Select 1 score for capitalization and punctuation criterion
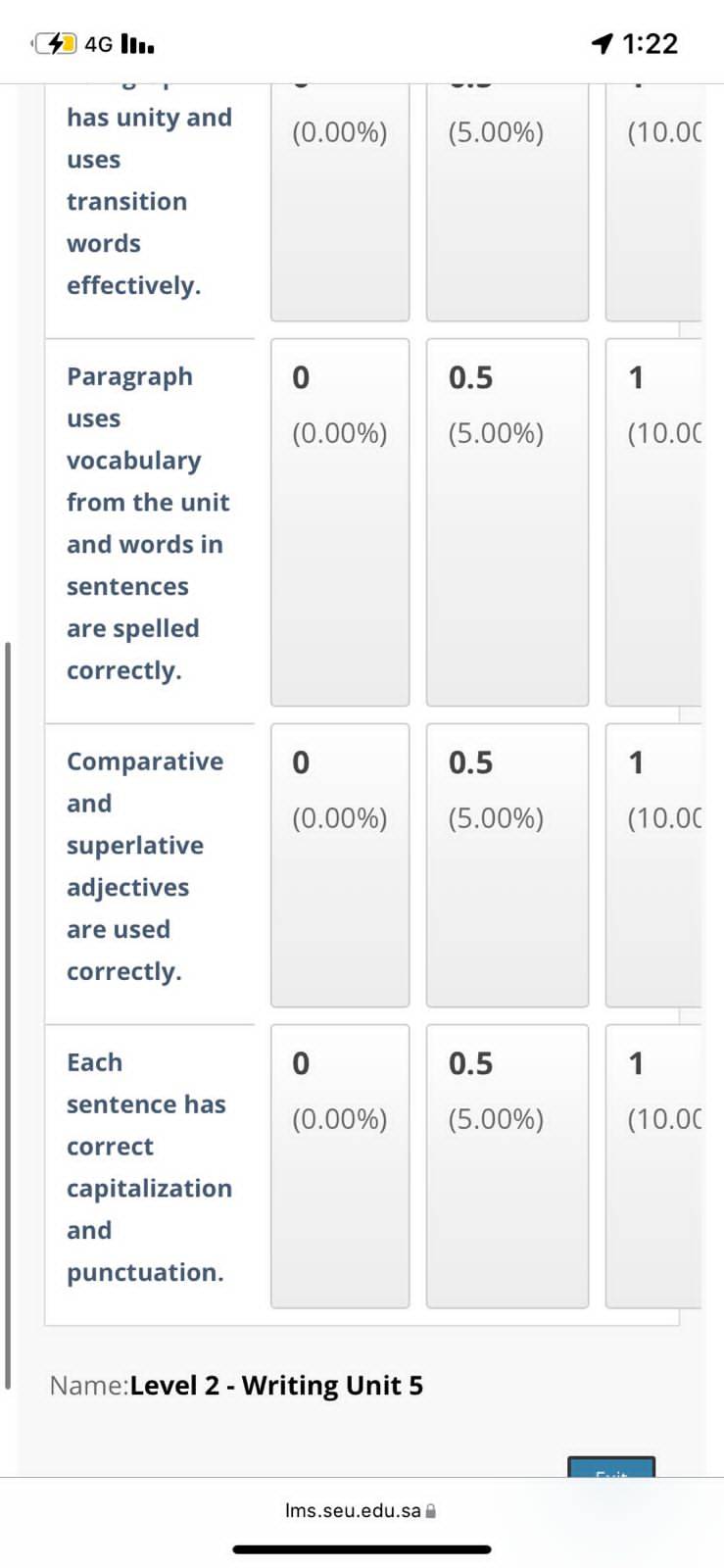This screenshot has width=724, height=1568. click(x=653, y=1165)
